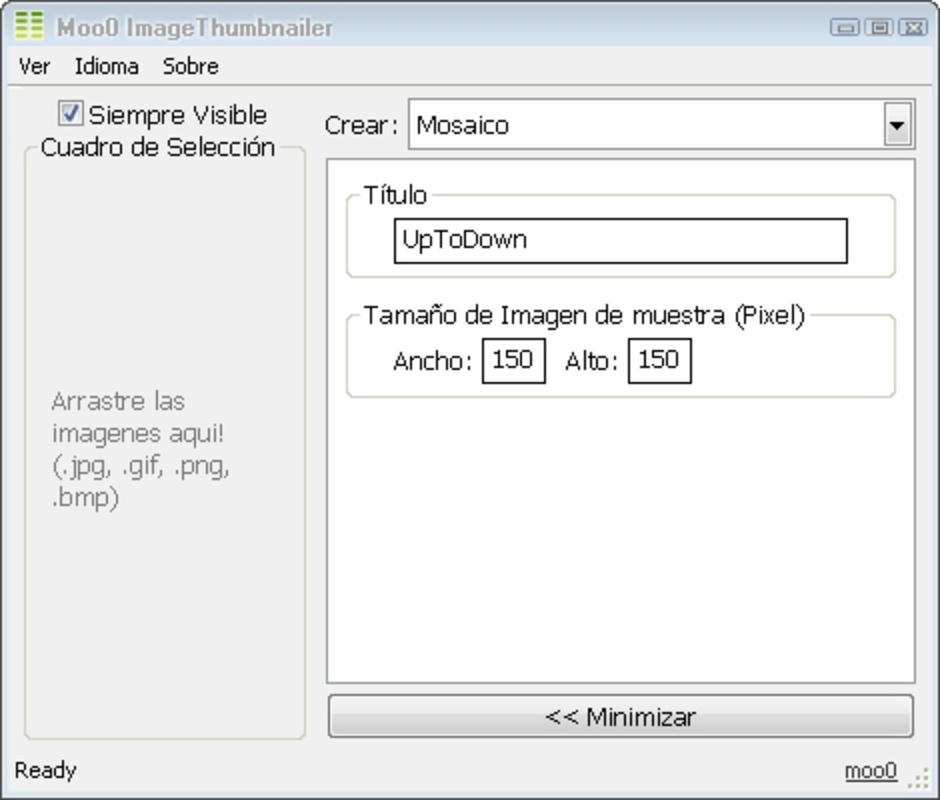
Task: Open the Idioma menu
Action: (x=105, y=66)
